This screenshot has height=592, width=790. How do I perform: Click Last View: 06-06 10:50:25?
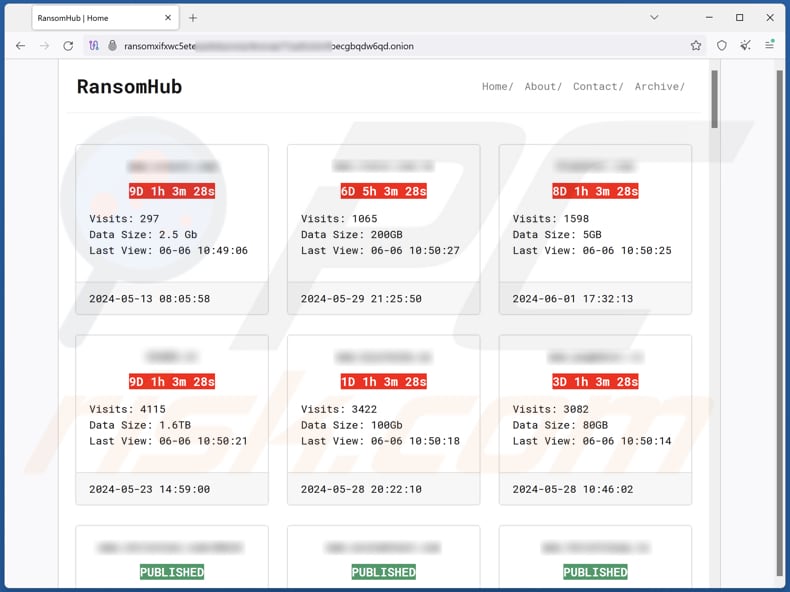click(592, 250)
